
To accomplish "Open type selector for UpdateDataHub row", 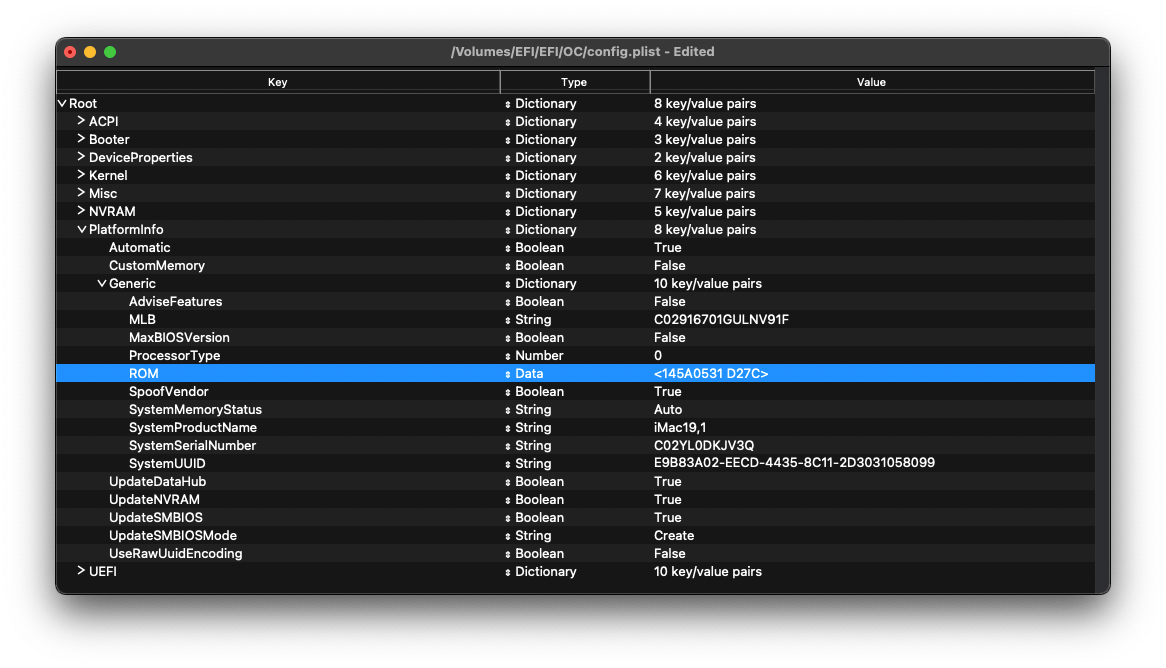I will click(508, 482).
